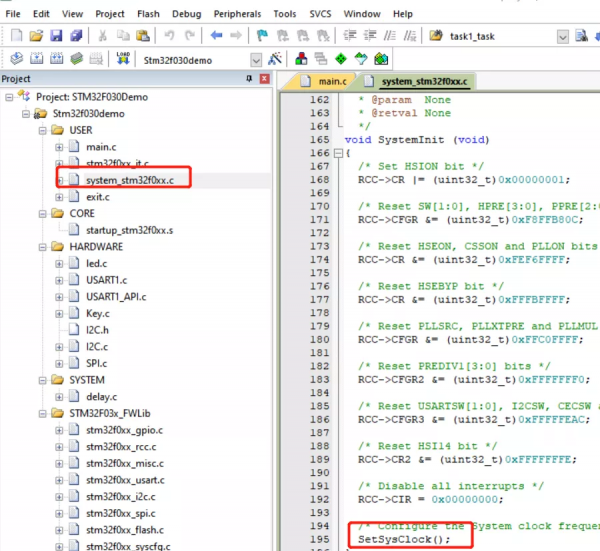Click the Cut scissors icon
This screenshot has height=551, width=600.
104,35
